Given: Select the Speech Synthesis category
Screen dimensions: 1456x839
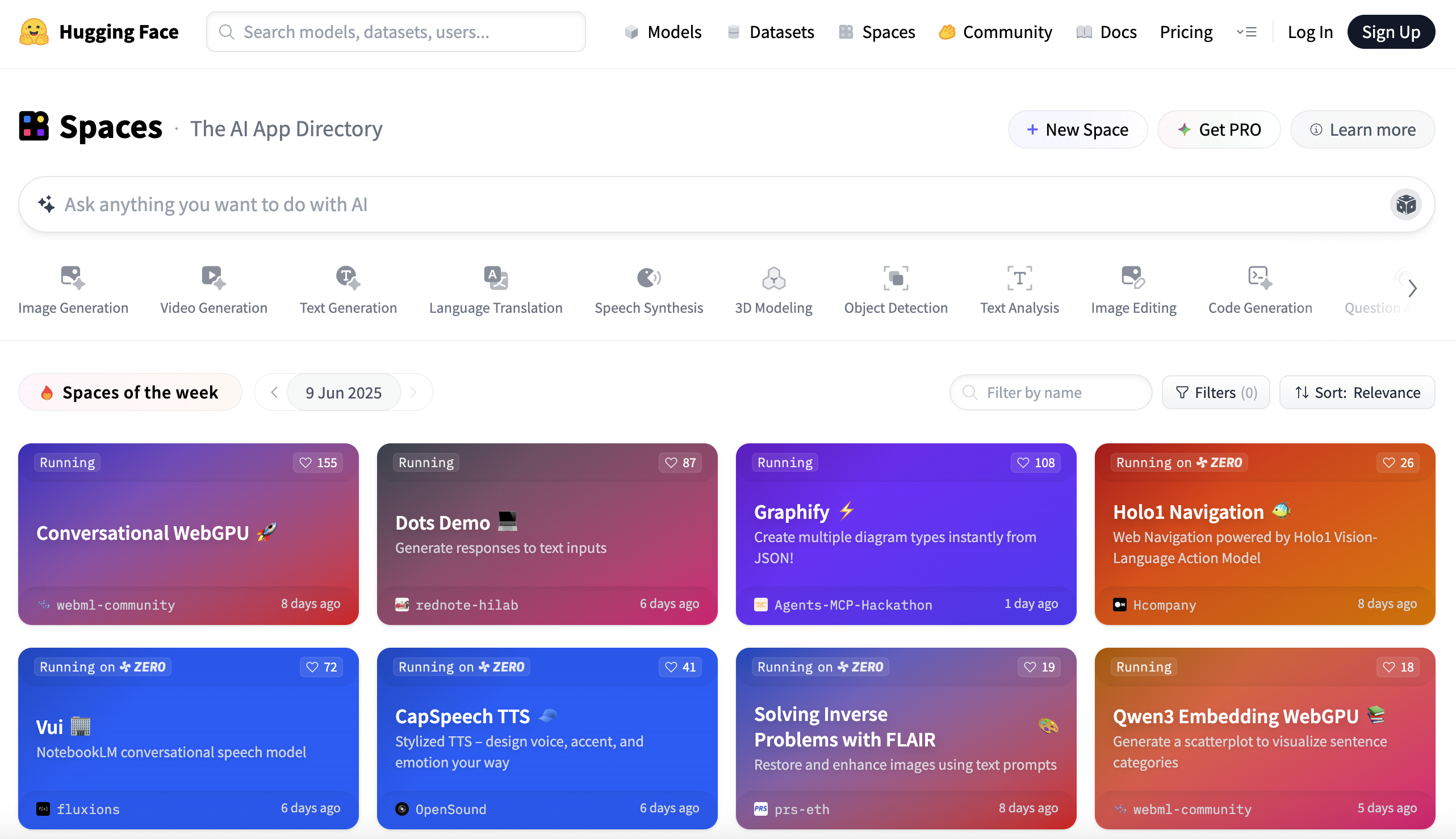Looking at the screenshot, I should pyautogui.click(x=648, y=291).
